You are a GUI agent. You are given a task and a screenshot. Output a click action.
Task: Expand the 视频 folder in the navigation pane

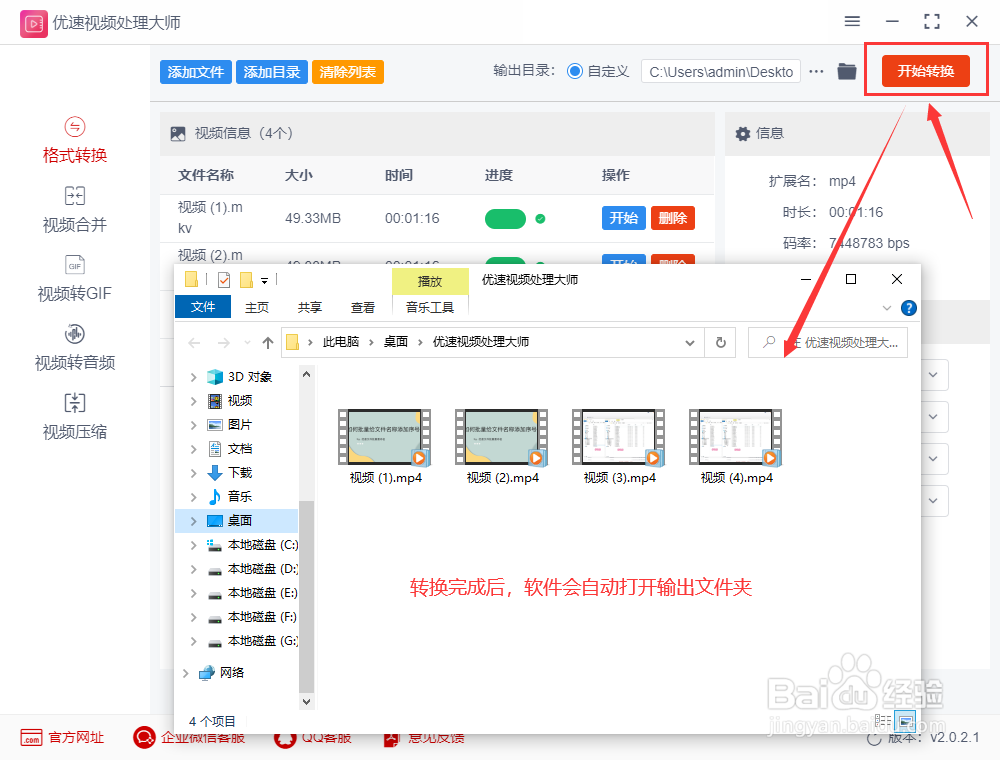193,400
